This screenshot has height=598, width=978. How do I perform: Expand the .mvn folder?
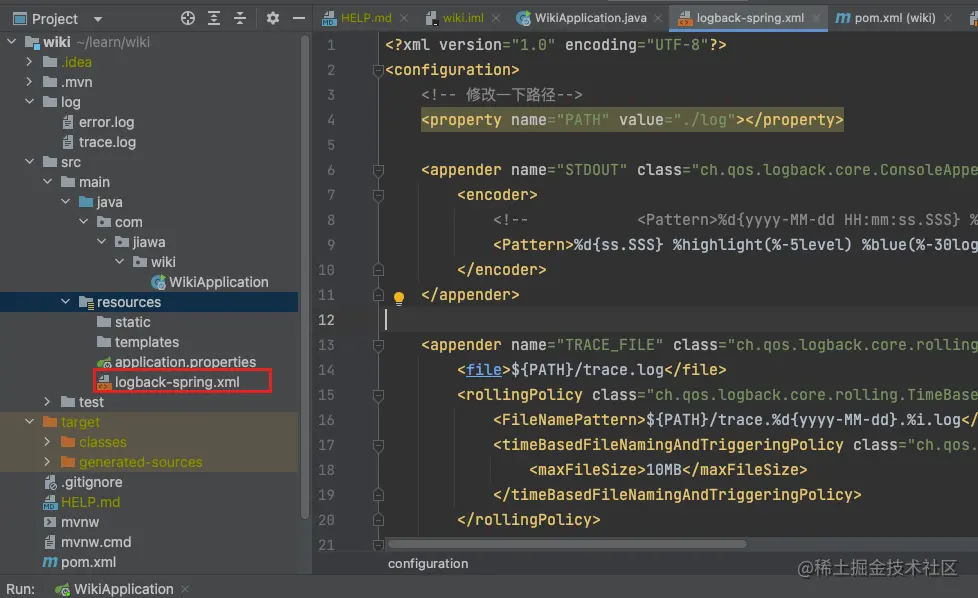pos(29,82)
